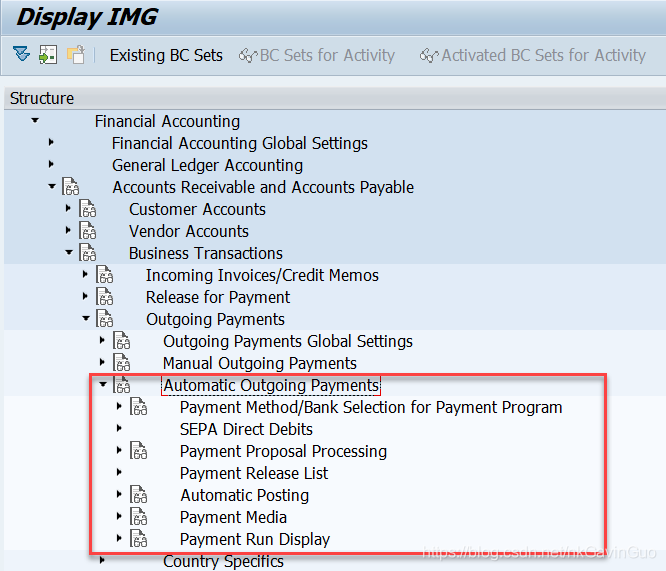Open documentation icon for Outgoing Payments
This screenshot has height=571, width=666.
tap(104, 319)
